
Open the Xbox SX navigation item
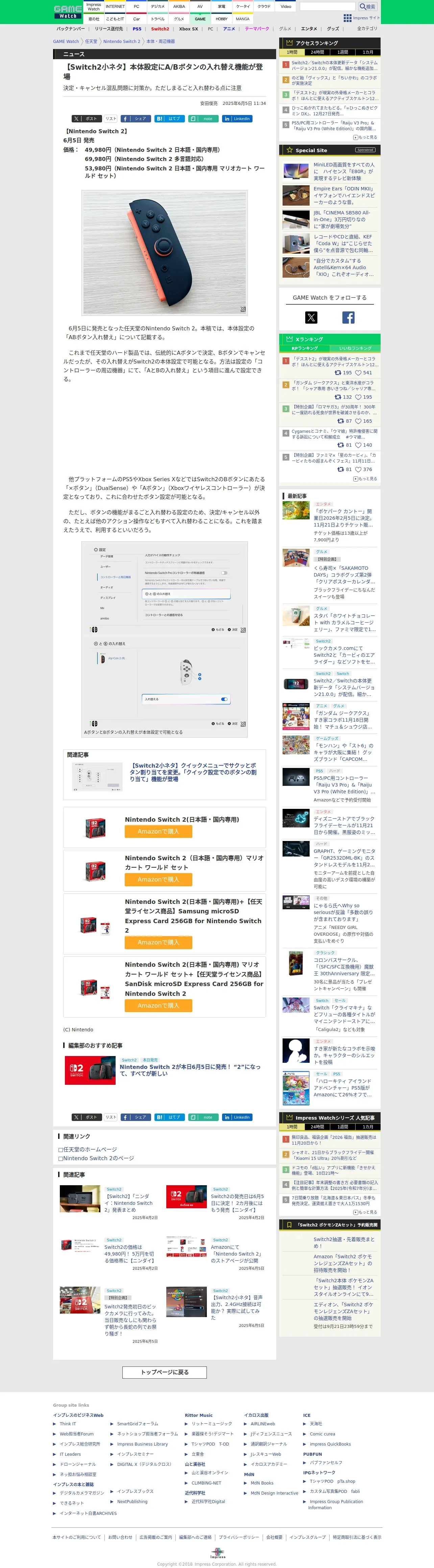[188, 29]
